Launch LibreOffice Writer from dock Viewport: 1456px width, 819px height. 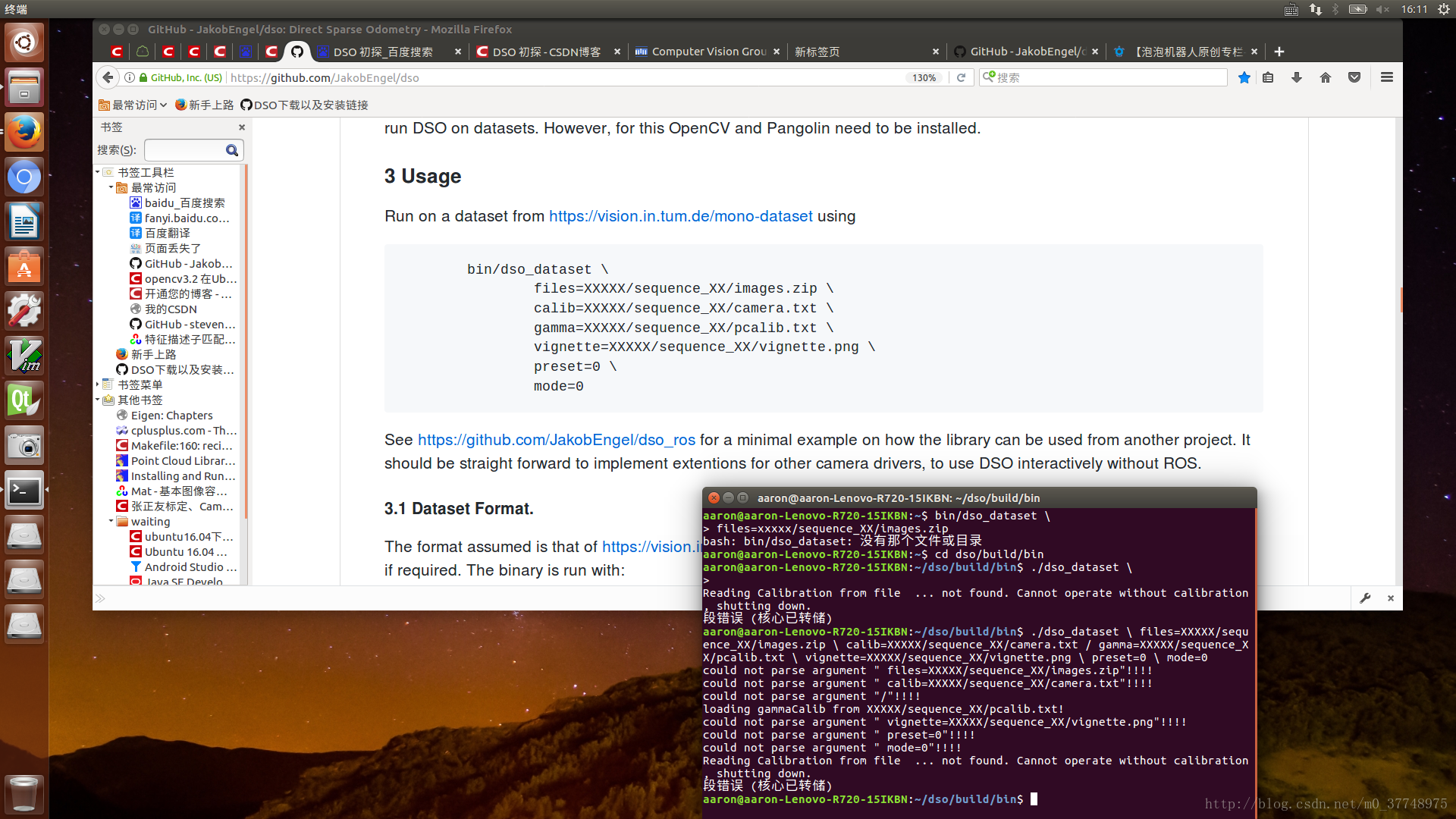(24, 222)
